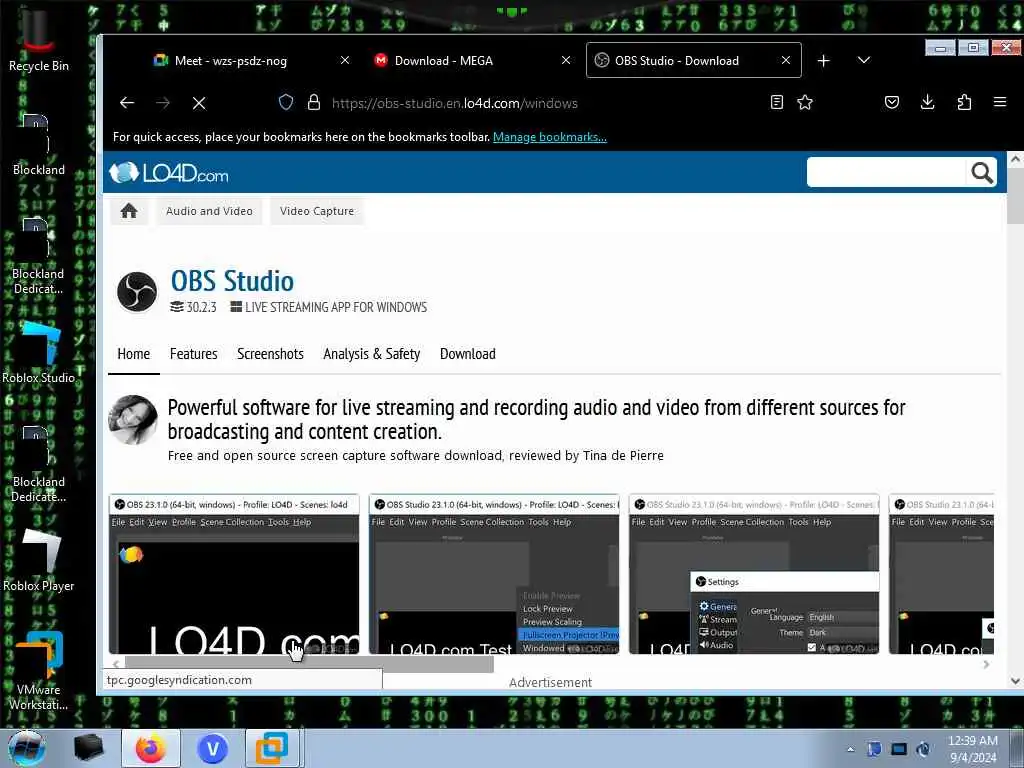Open tracking protection shield info
The image size is (1024, 768).
pyautogui.click(x=286, y=103)
